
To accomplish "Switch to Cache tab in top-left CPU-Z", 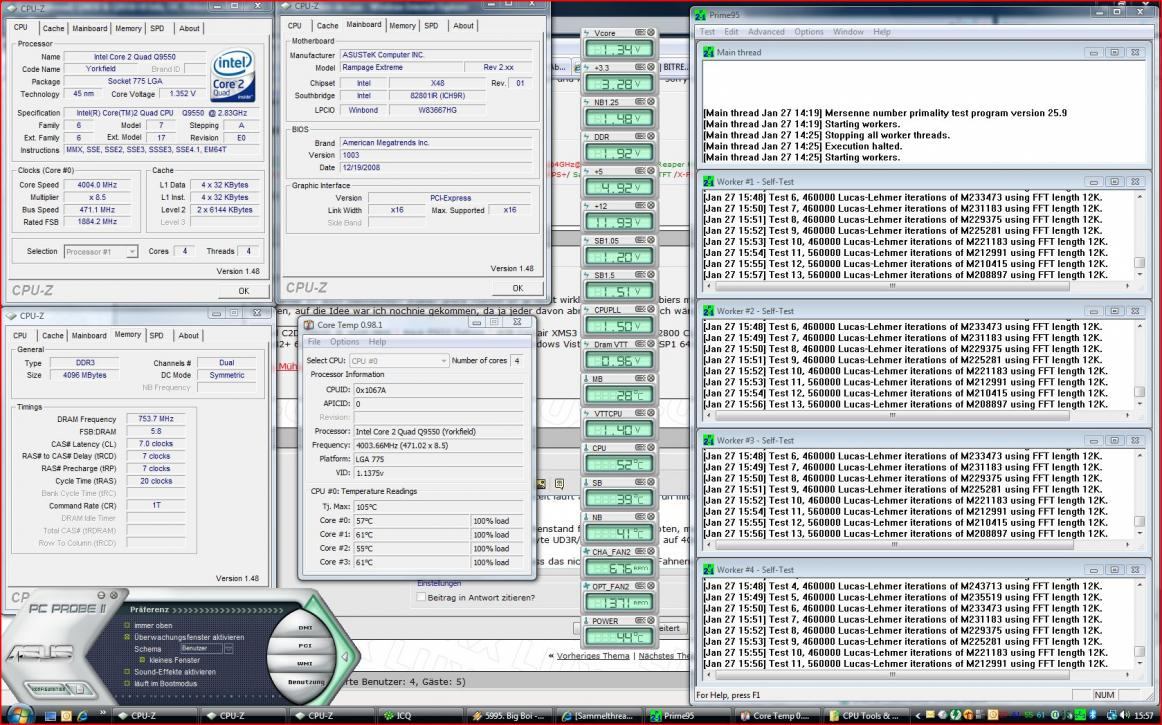I will pyautogui.click(x=53, y=28).
